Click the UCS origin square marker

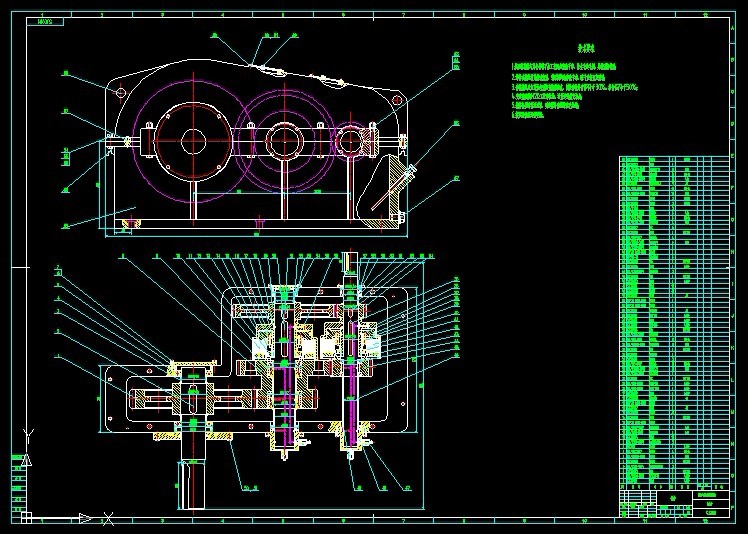(x=27, y=518)
